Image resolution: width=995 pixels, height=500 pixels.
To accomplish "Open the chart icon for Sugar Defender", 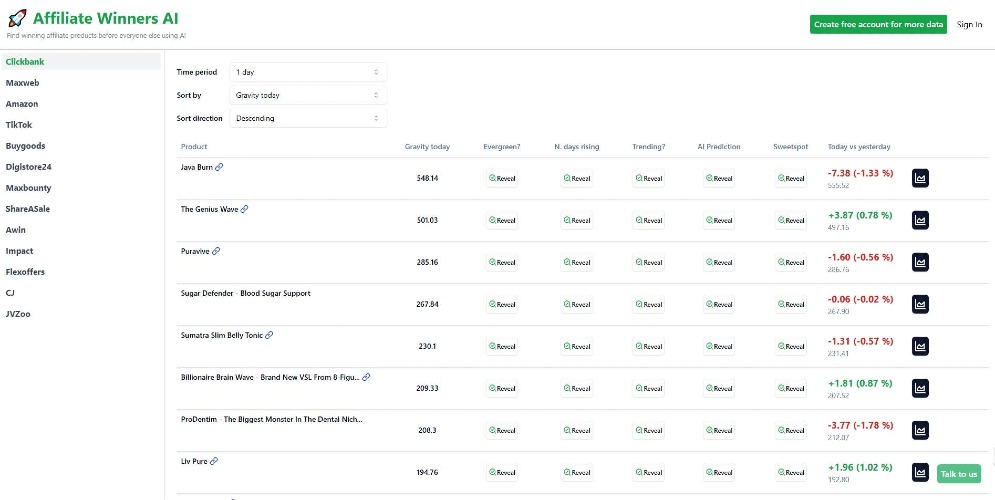I will 920,304.
